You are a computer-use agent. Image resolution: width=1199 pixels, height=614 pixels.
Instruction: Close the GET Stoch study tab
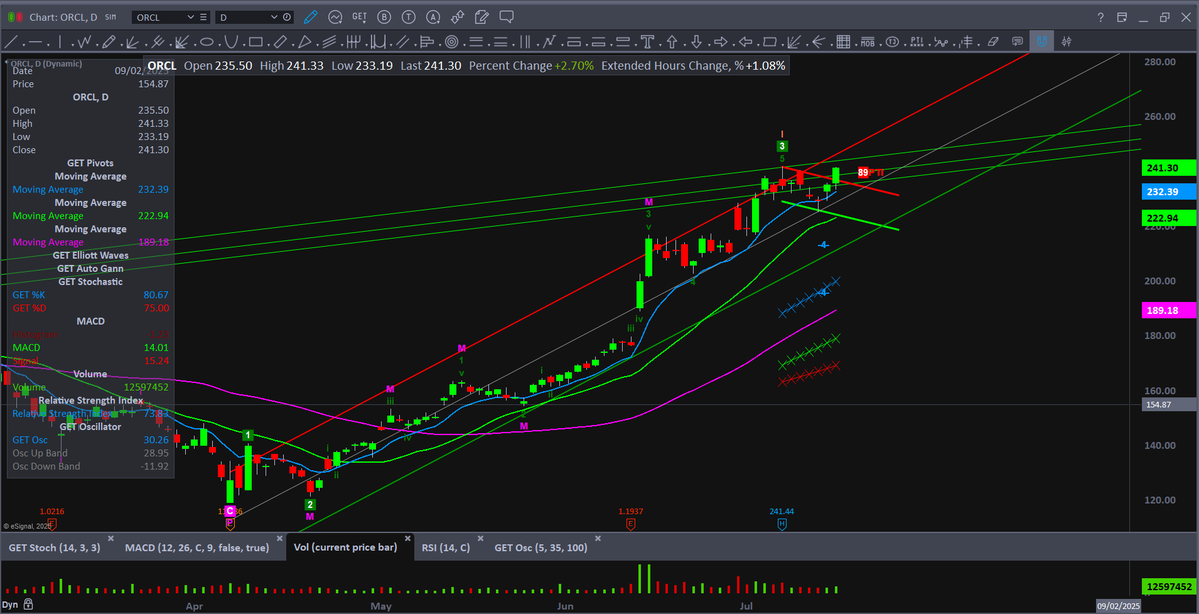point(111,538)
